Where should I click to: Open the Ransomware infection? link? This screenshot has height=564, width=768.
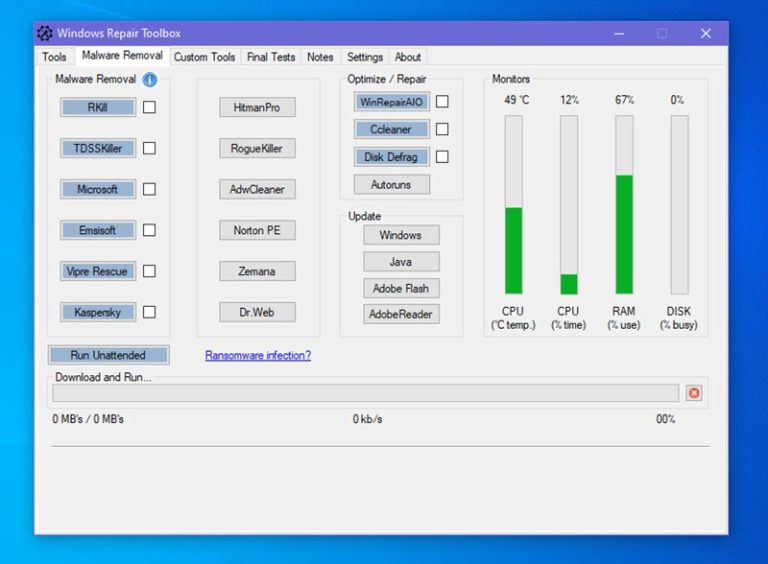pos(258,355)
